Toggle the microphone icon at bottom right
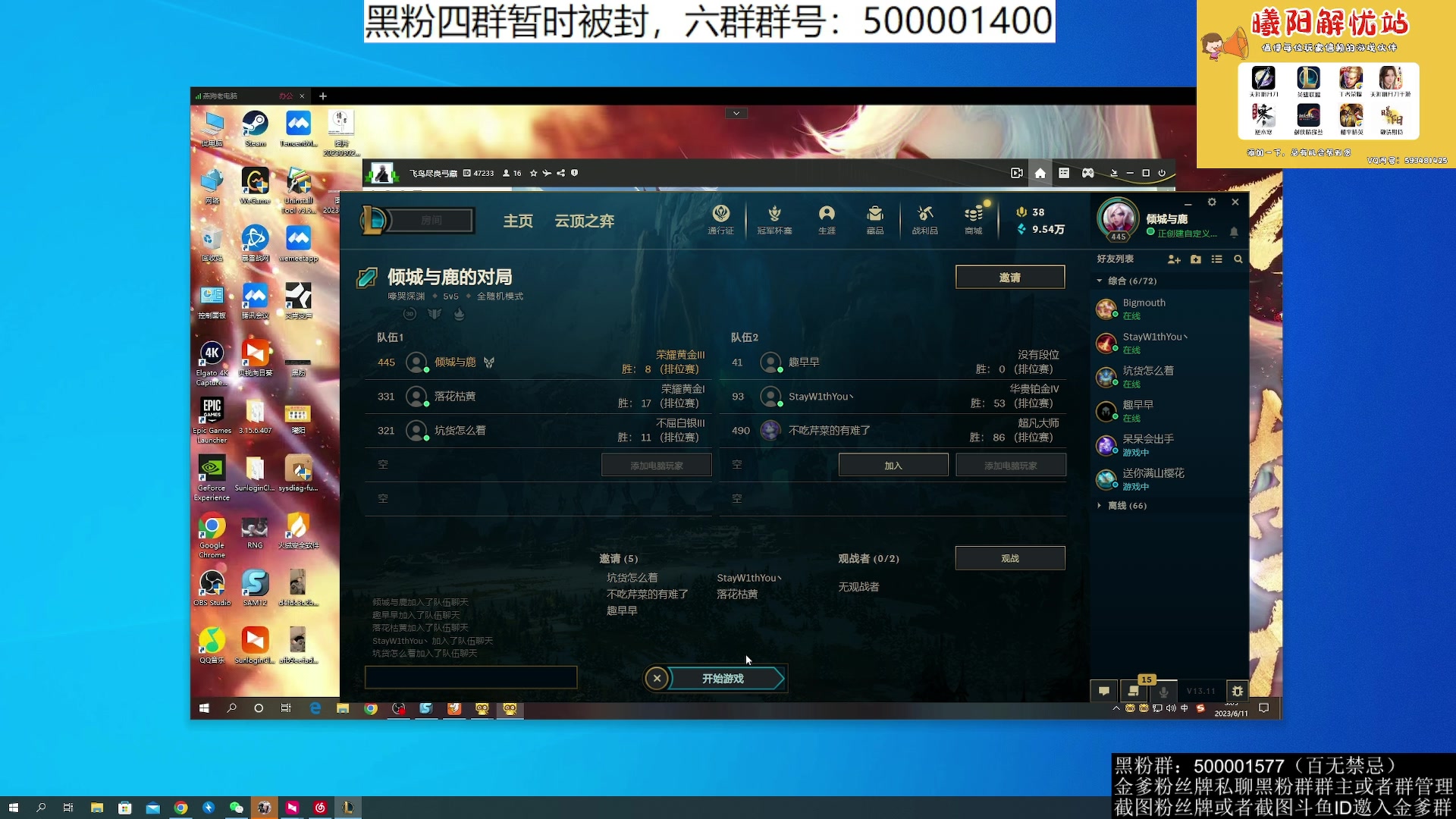Screen dimensions: 1456x819 [1163, 691]
